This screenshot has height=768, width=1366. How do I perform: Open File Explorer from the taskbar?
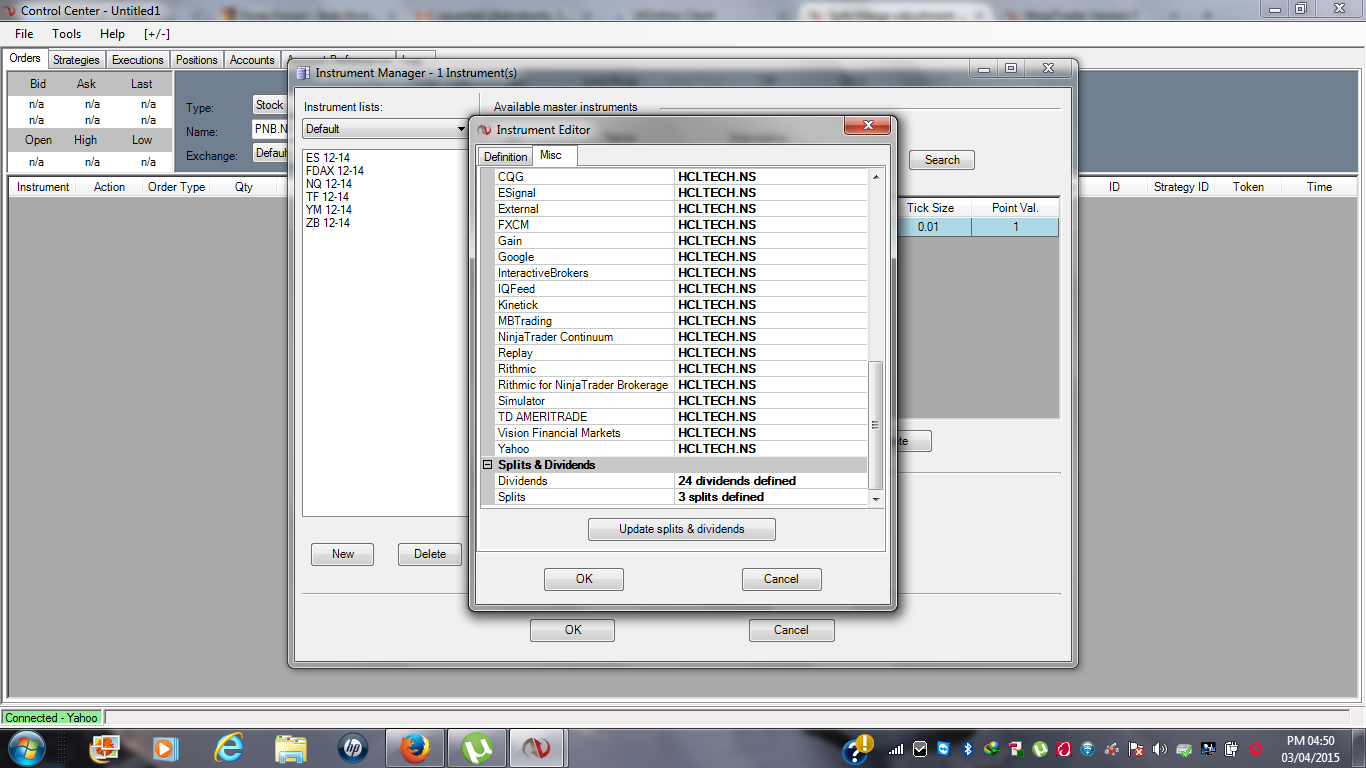(x=291, y=748)
